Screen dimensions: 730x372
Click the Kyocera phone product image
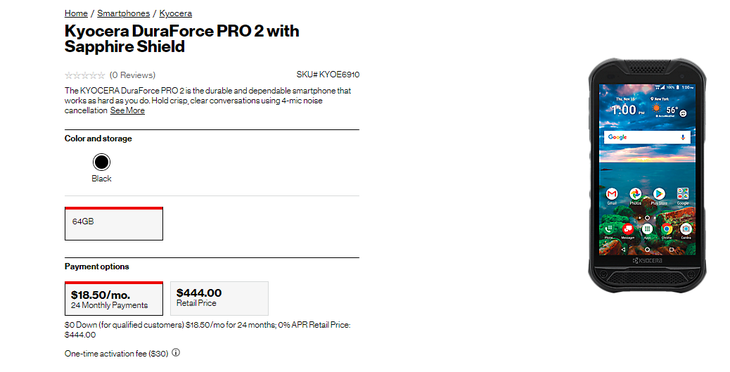click(647, 176)
